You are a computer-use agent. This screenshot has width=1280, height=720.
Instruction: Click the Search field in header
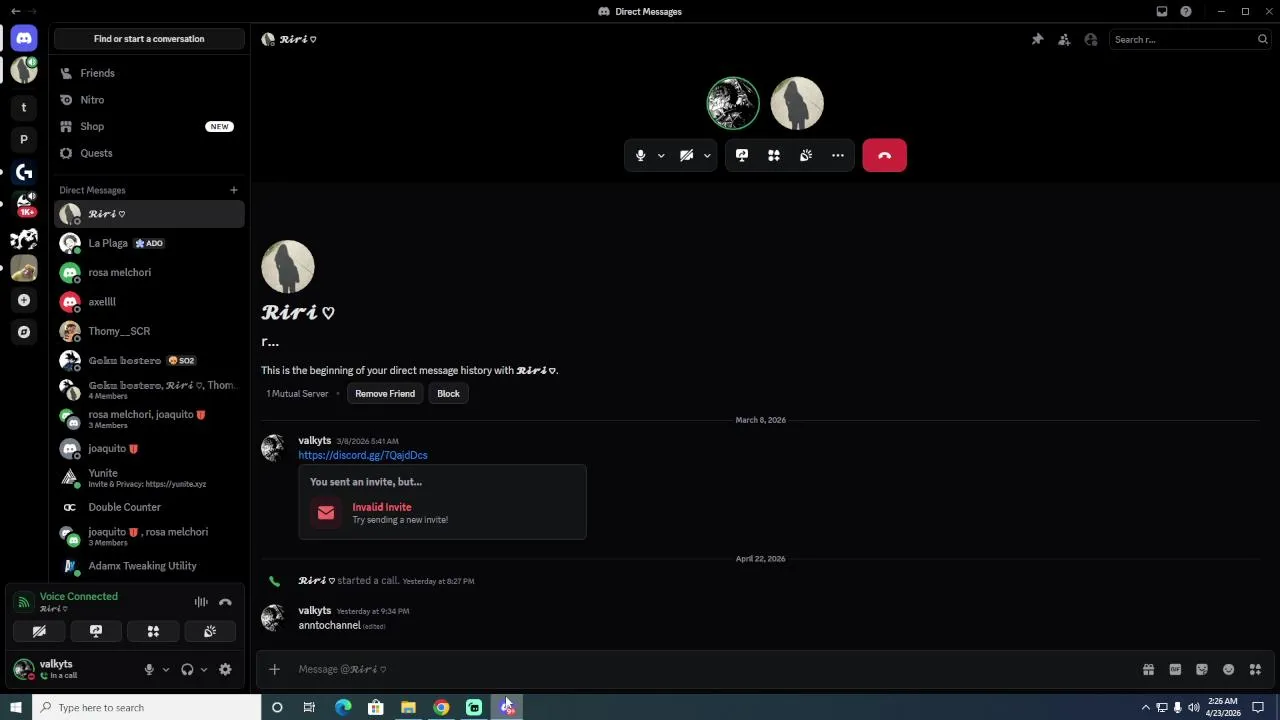coord(1189,39)
